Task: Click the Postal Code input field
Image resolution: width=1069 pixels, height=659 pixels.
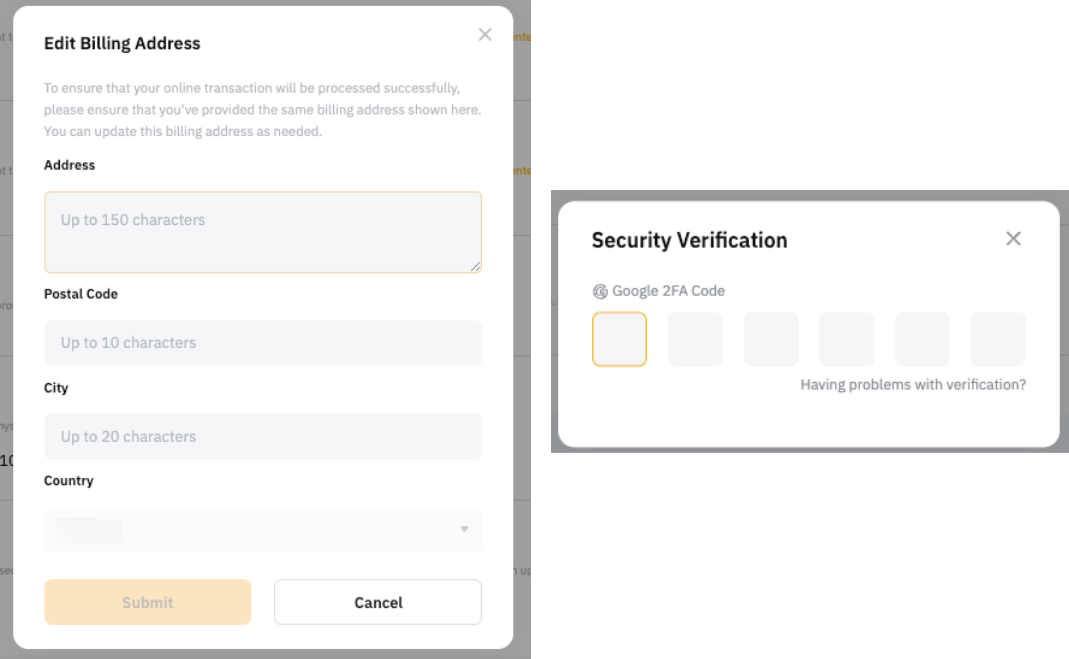Action: click(x=262, y=343)
